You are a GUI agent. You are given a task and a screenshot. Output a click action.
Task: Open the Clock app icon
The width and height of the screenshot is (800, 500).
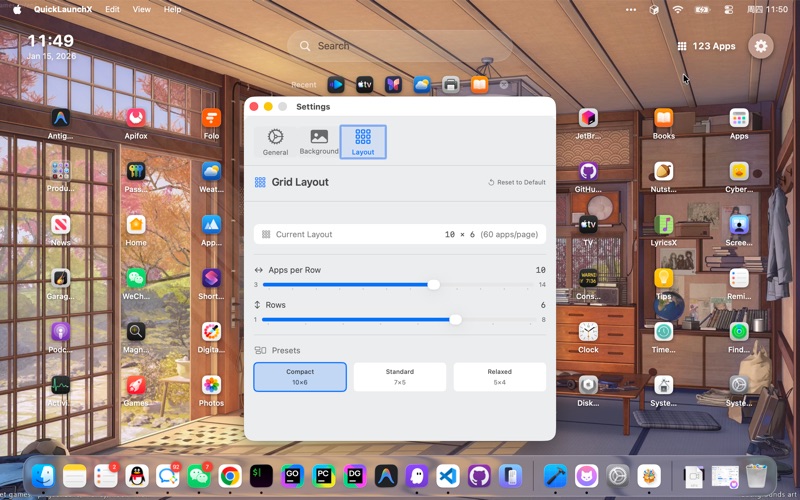pos(588,332)
